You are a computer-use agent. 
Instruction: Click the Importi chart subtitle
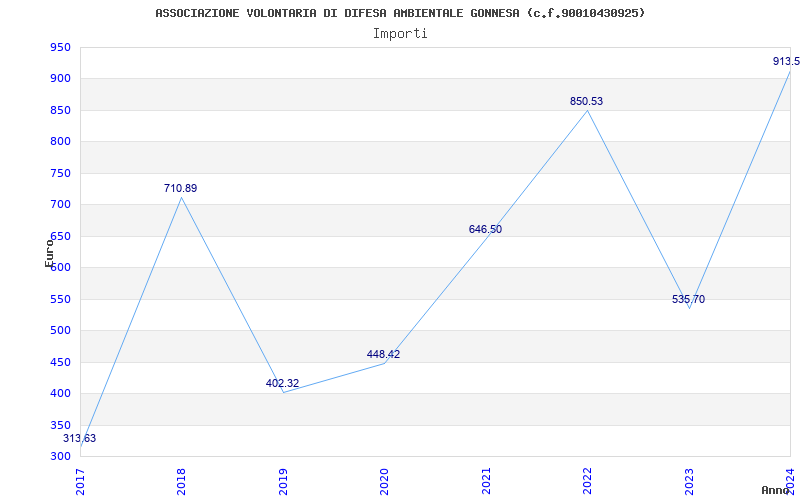pos(400,34)
